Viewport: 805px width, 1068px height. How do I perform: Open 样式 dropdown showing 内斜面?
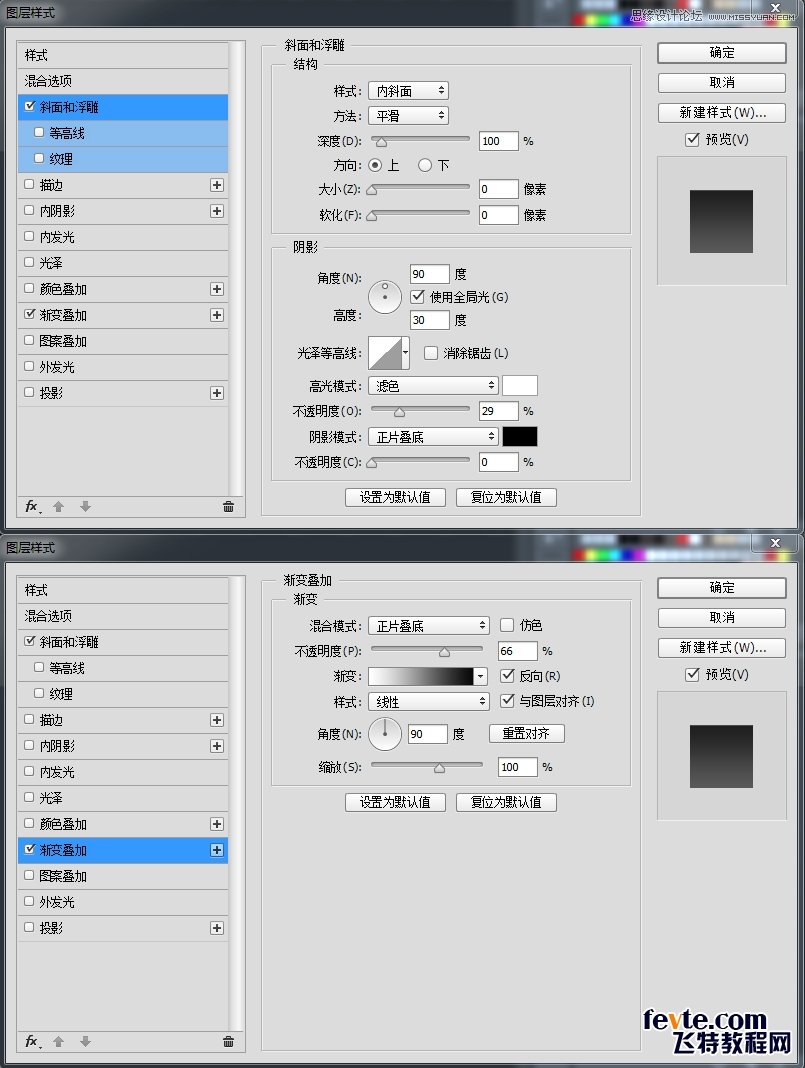tap(408, 91)
